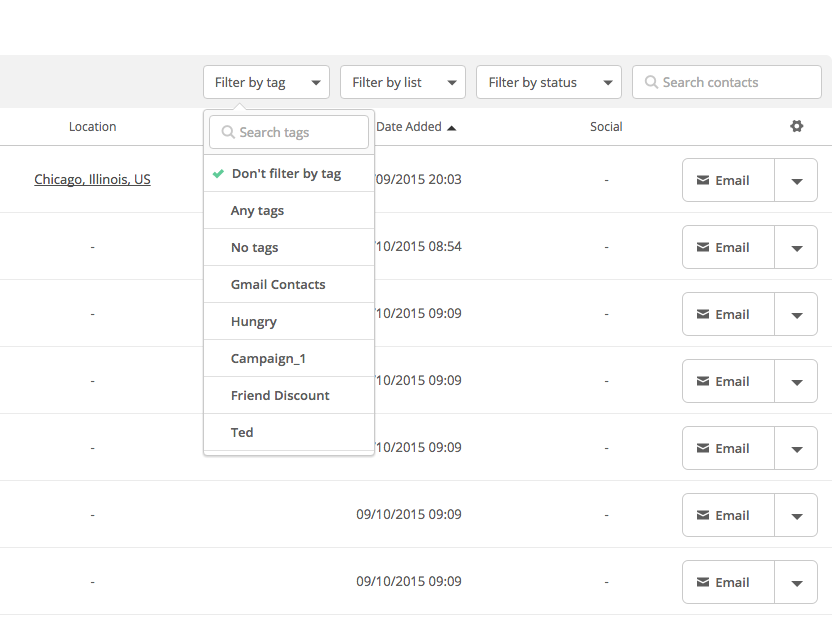Pick the Hungry tag option
835x621 pixels.
point(254,322)
